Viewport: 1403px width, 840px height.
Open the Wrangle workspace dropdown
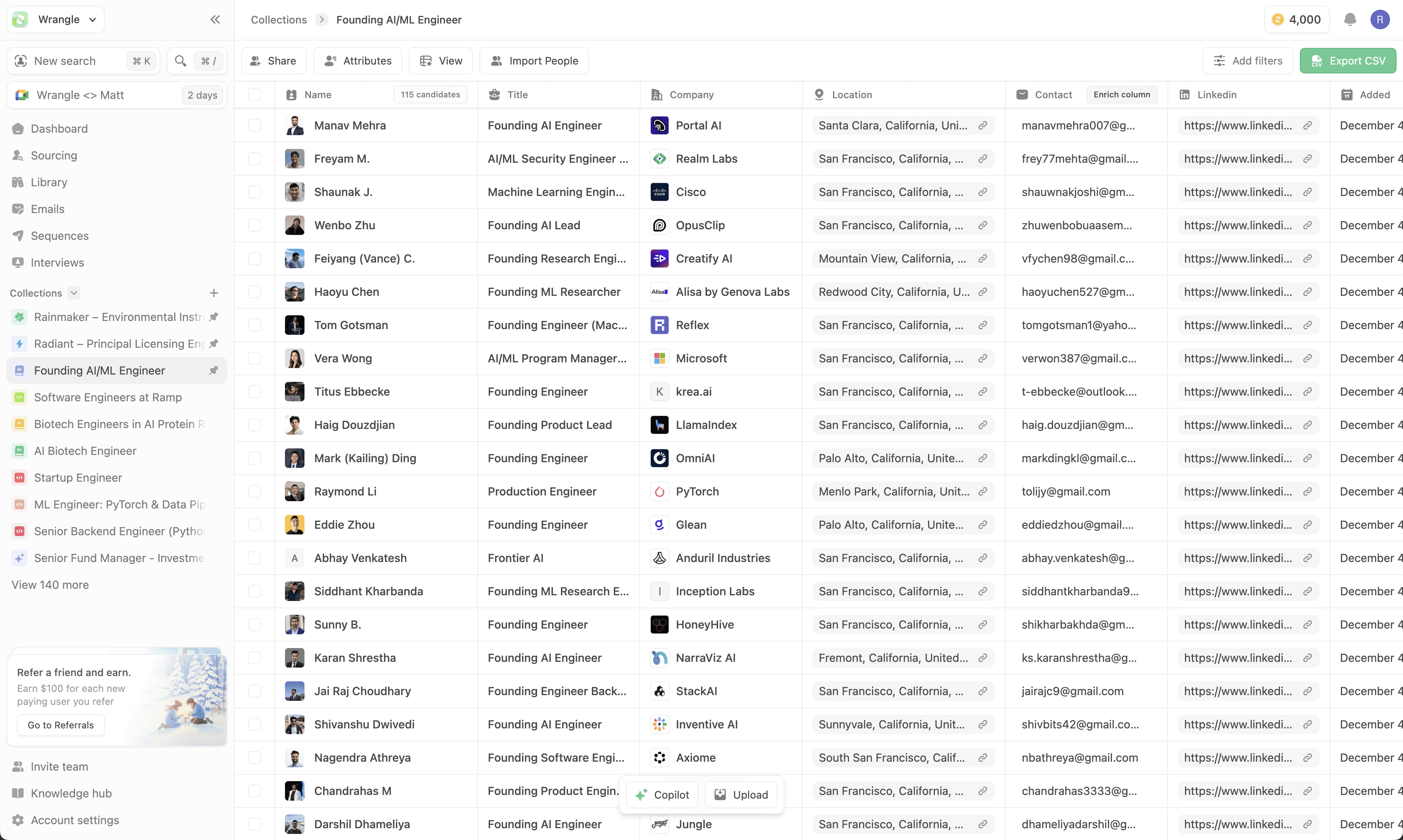pos(56,20)
